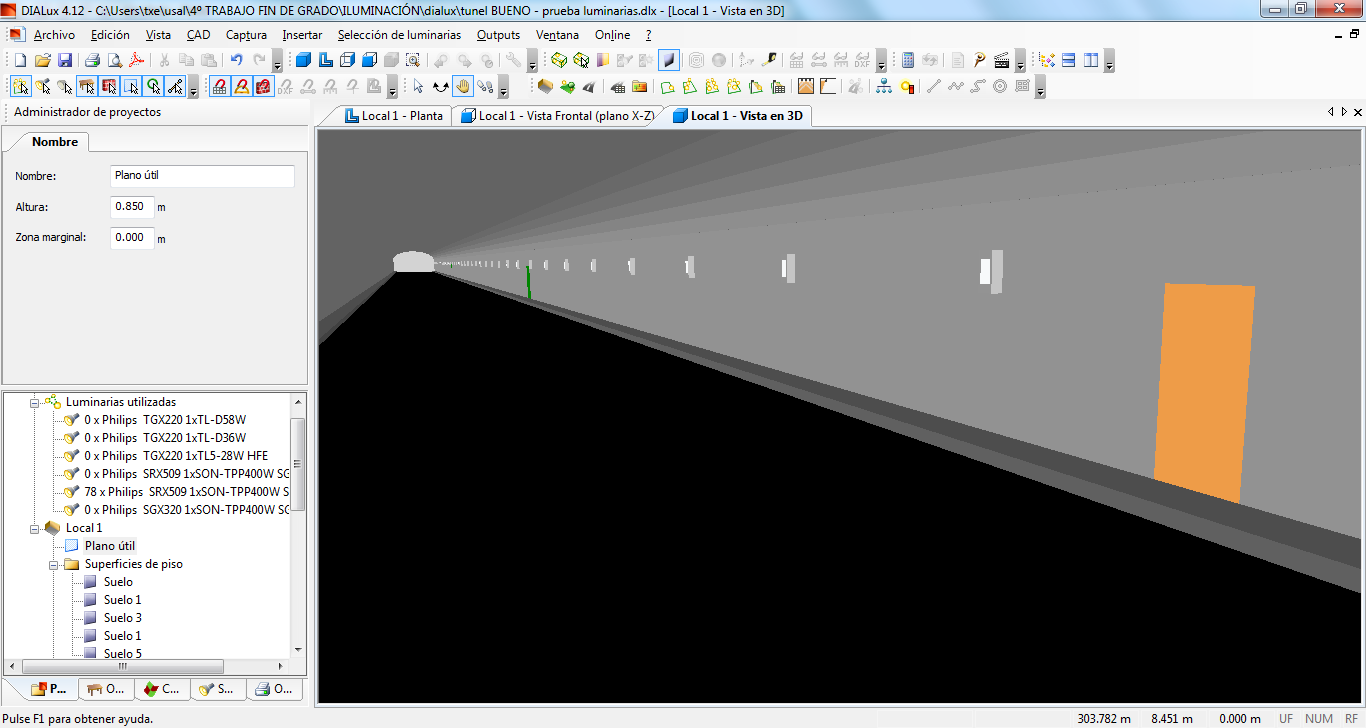This screenshot has width=1366, height=728.
Task: Collapse the Superficies de piso folder
Action: coord(52,564)
